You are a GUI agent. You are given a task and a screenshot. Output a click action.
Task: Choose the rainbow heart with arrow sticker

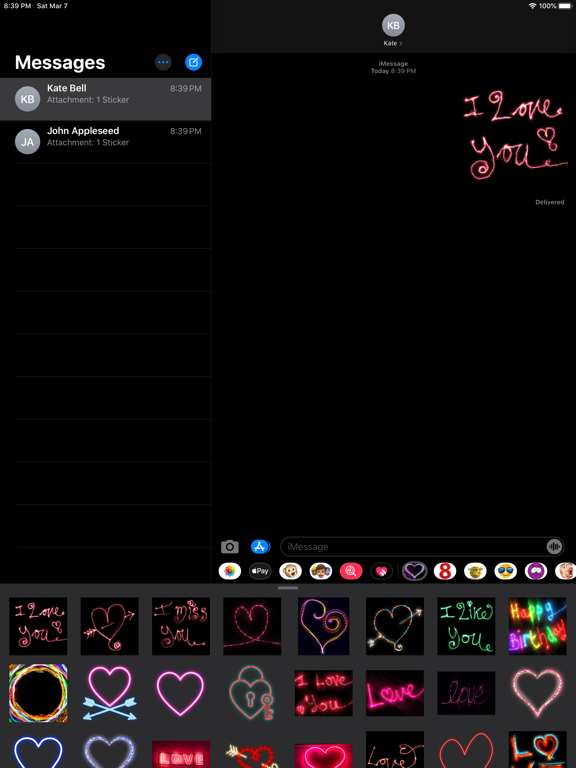coord(395,626)
